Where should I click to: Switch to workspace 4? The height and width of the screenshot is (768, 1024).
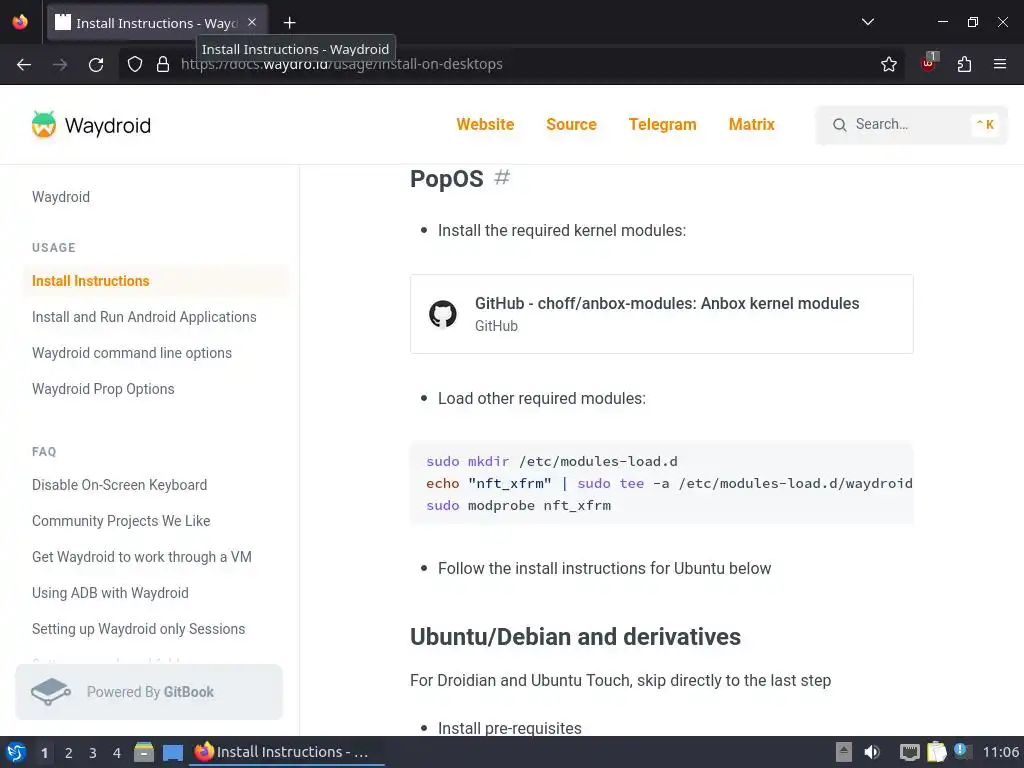click(x=117, y=753)
